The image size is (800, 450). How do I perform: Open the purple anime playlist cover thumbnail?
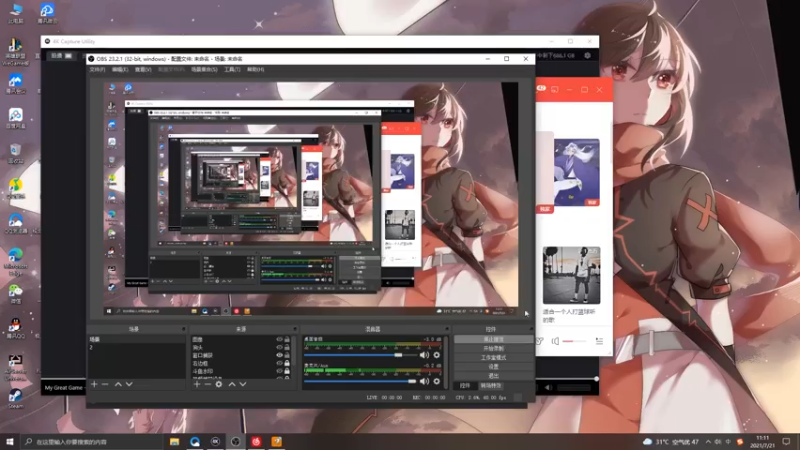577,172
